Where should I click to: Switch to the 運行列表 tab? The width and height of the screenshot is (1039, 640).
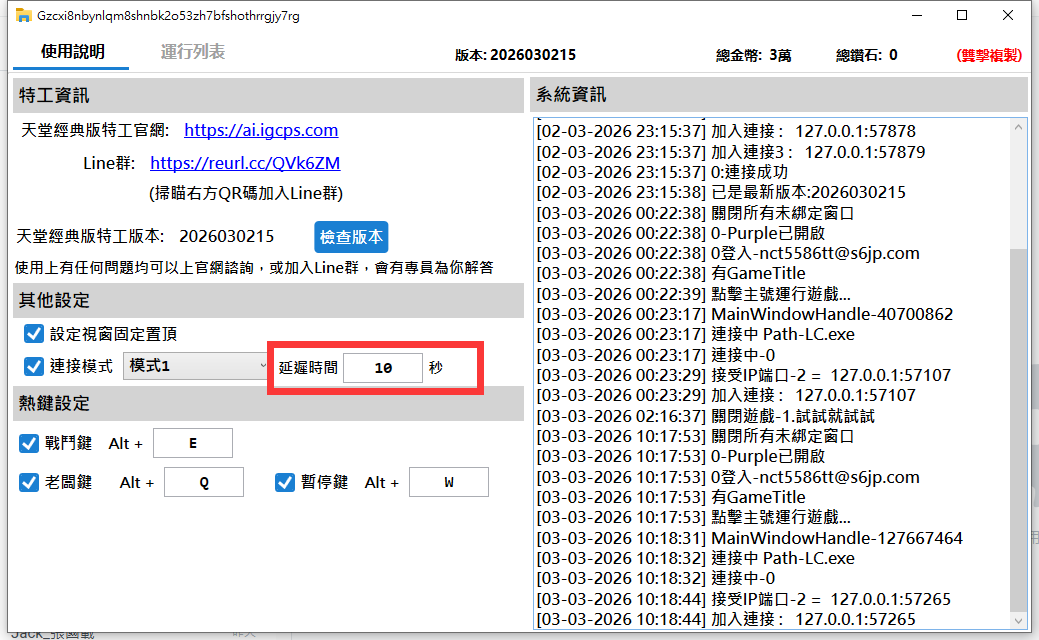(x=192, y=53)
